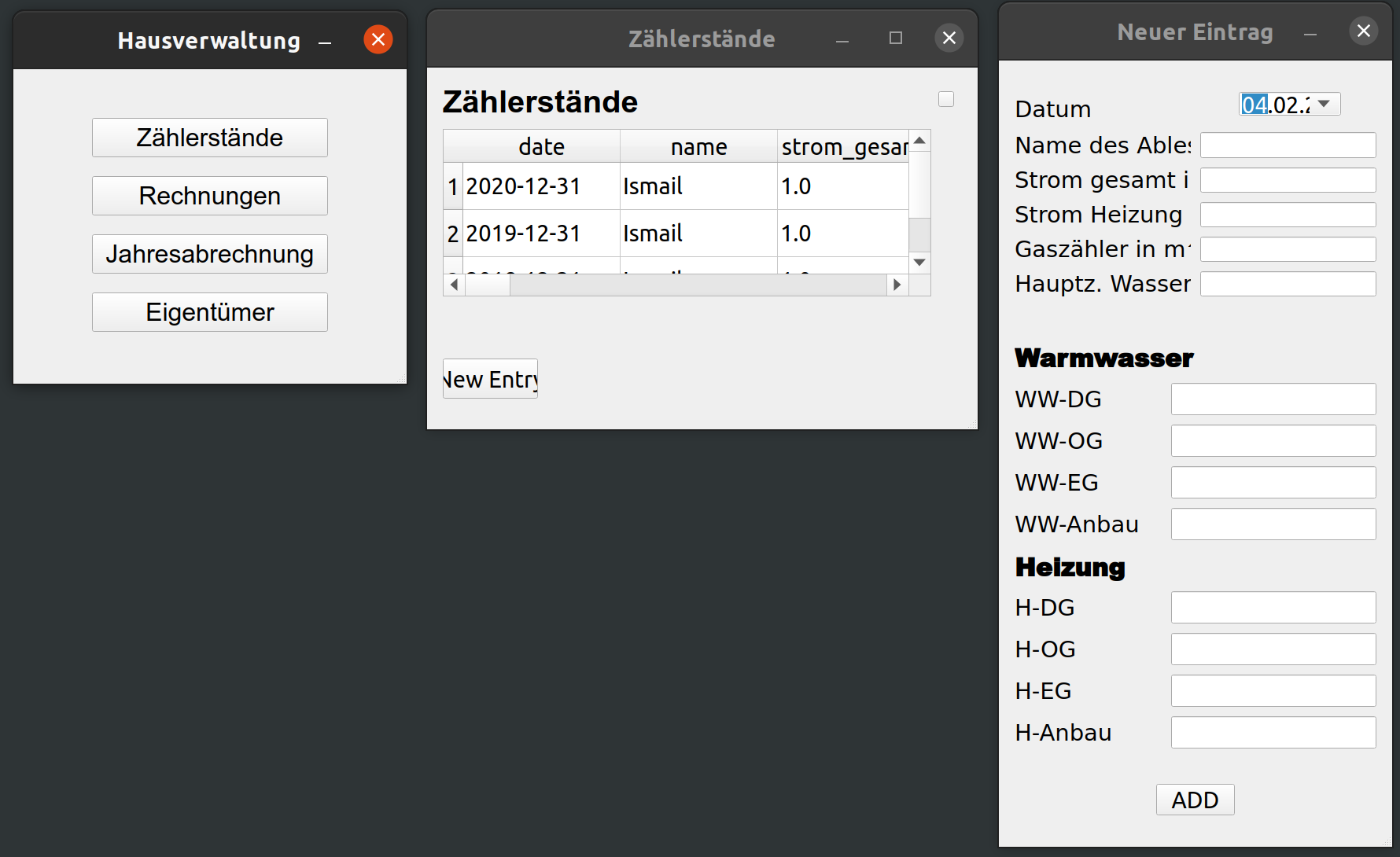Close the Neuer Eintrag dialog
This screenshot has width=1400, height=857.
[x=1363, y=31]
